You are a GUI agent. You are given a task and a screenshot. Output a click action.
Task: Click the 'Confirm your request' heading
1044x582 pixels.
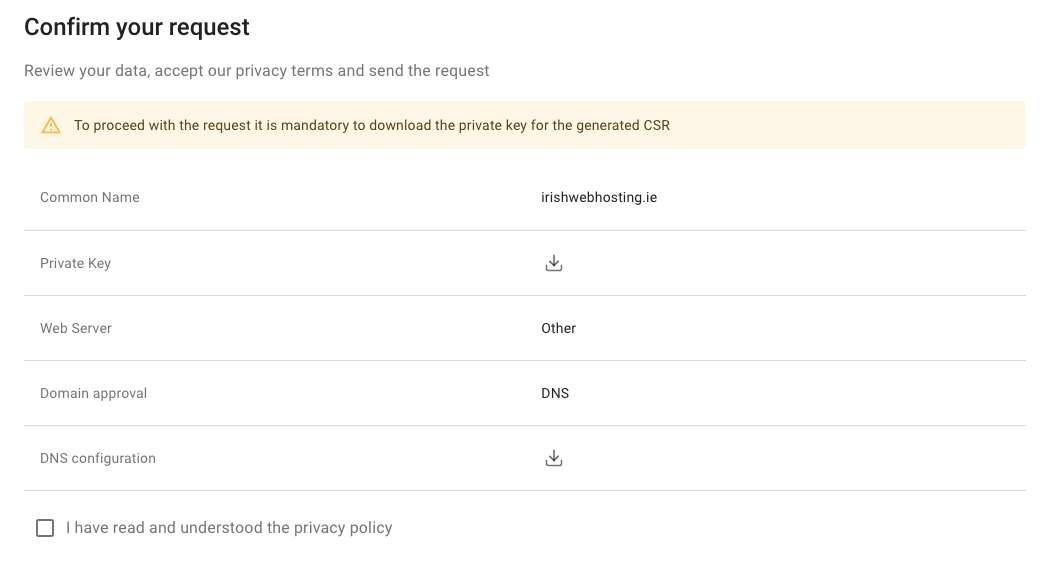[x=137, y=27]
